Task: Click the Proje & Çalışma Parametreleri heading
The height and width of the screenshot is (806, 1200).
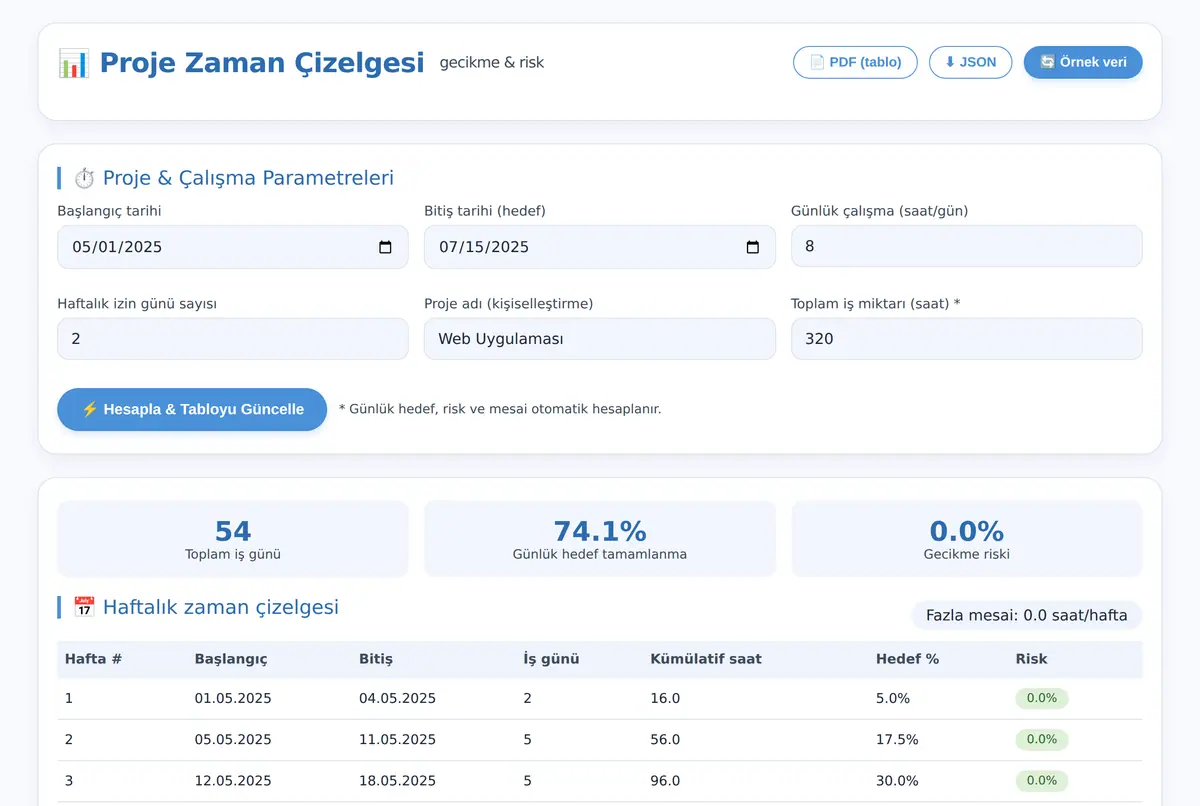Action: pos(248,178)
